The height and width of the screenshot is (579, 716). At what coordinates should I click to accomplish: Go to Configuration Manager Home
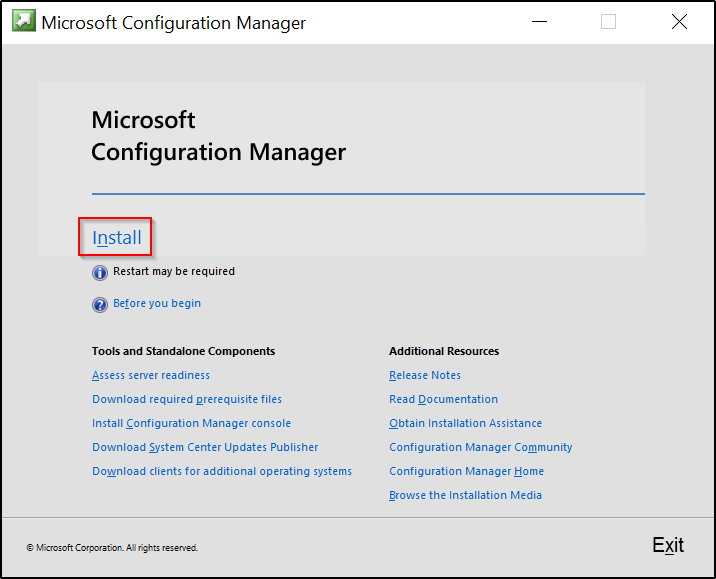pos(466,471)
